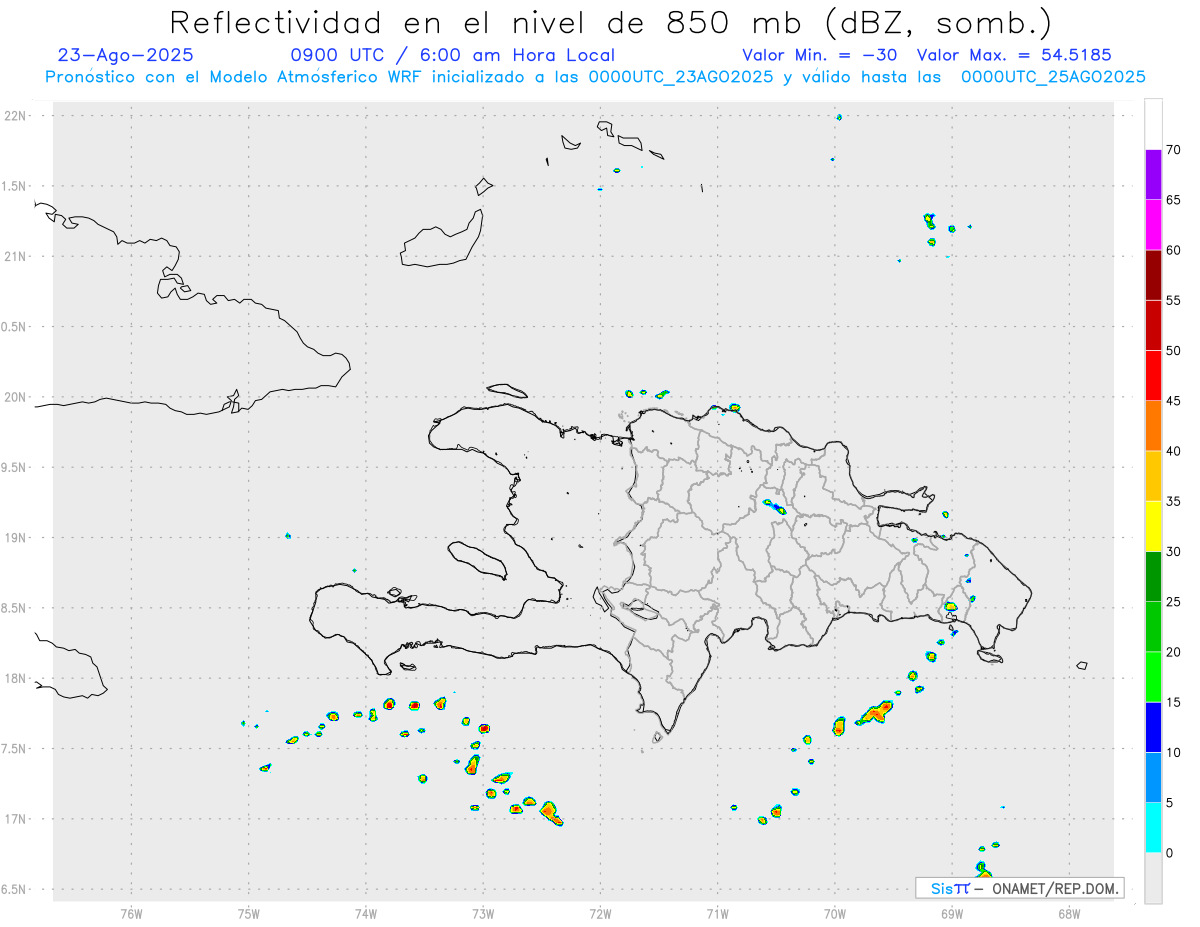Click the orange 40–45 dBZ colorbar segment
Screen dimensions: 1200x927
[x=1153, y=426]
